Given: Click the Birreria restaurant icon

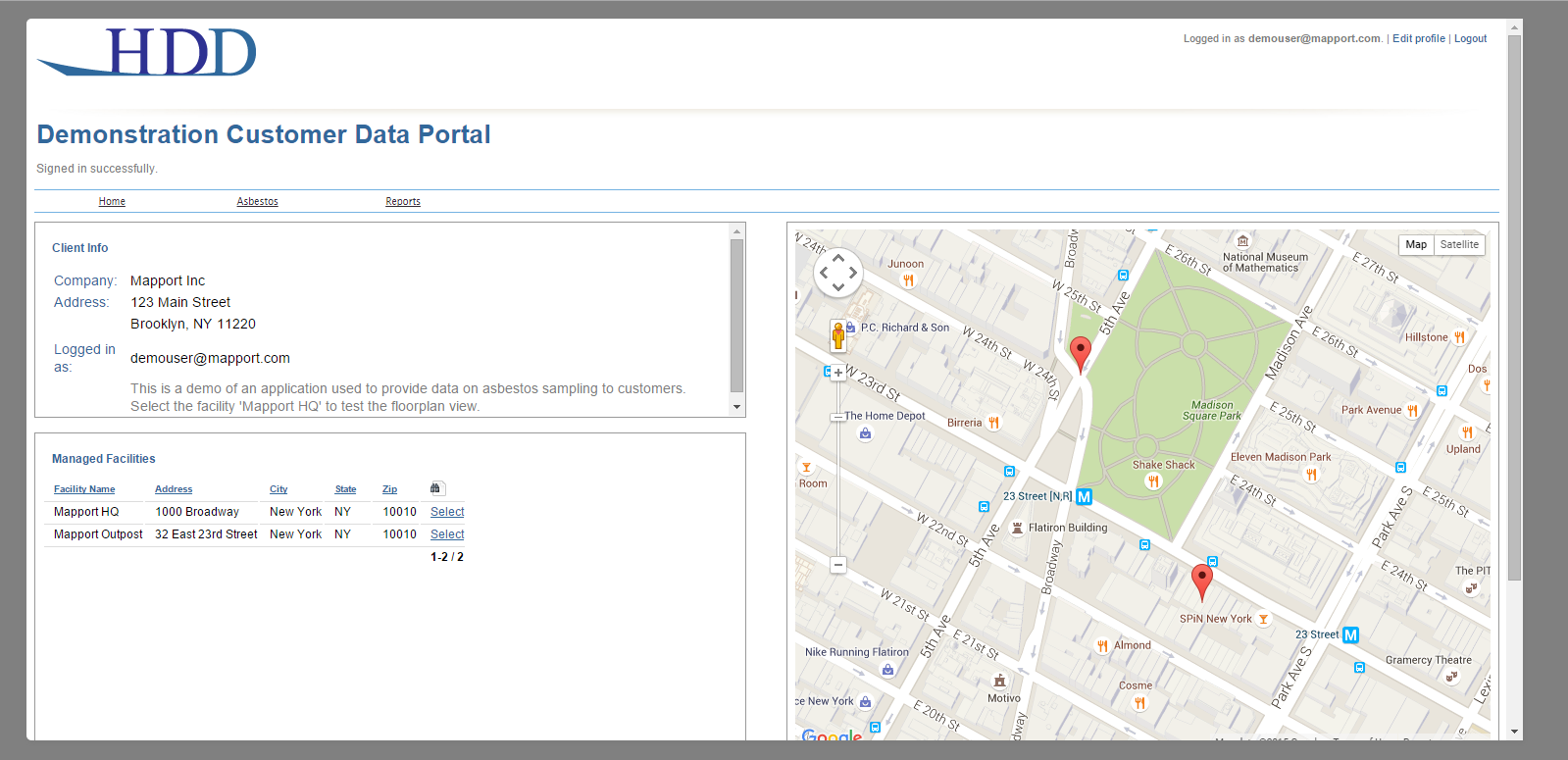Looking at the screenshot, I should tap(993, 424).
